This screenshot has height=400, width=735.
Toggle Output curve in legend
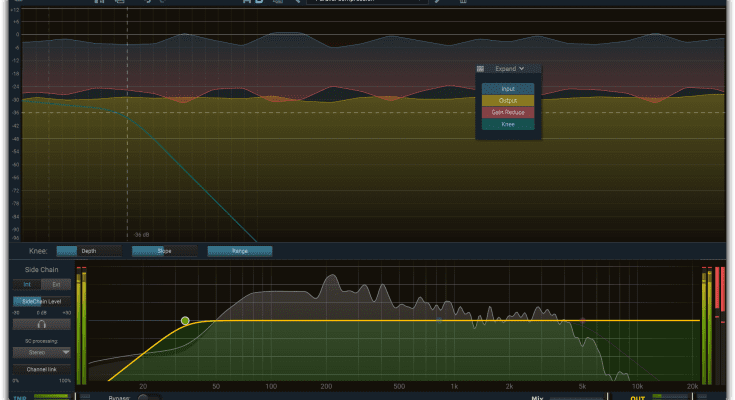pyautogui.click(x=508, y=100)
